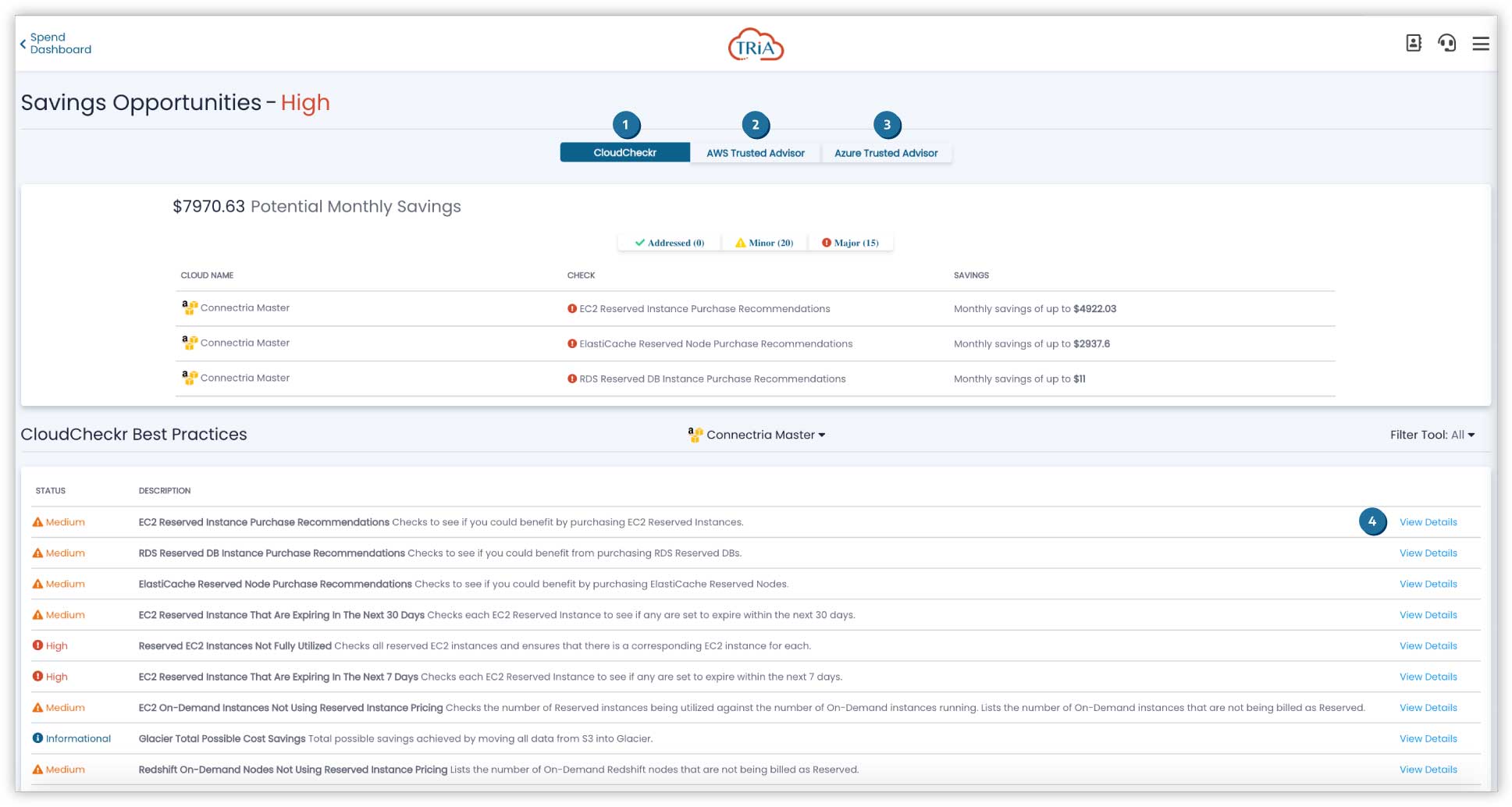Open the hamburger menu
Viewport: 1512px width, 807px height.
[1481, 44]
